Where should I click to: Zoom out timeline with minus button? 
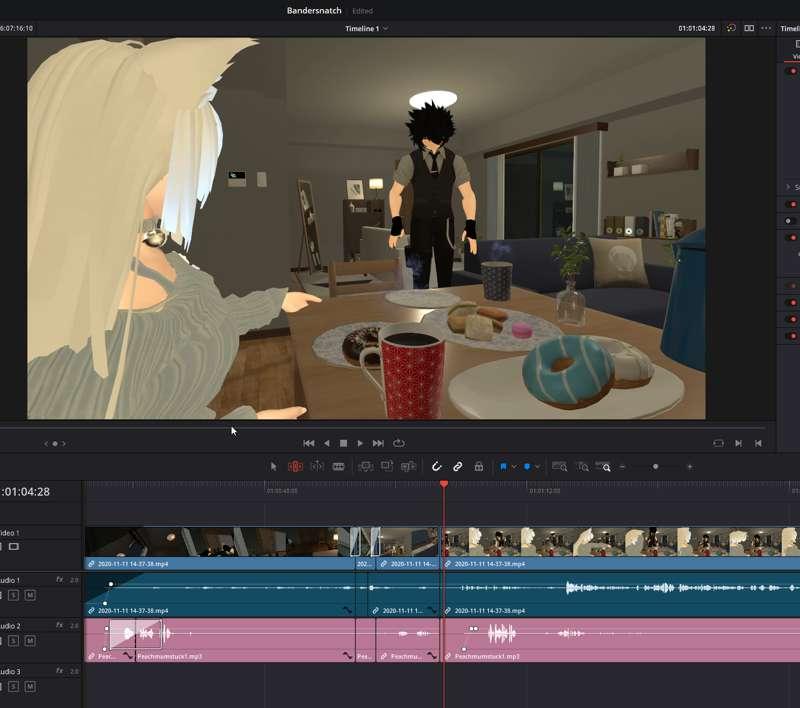pyautogui.click(x=622, y=467)
